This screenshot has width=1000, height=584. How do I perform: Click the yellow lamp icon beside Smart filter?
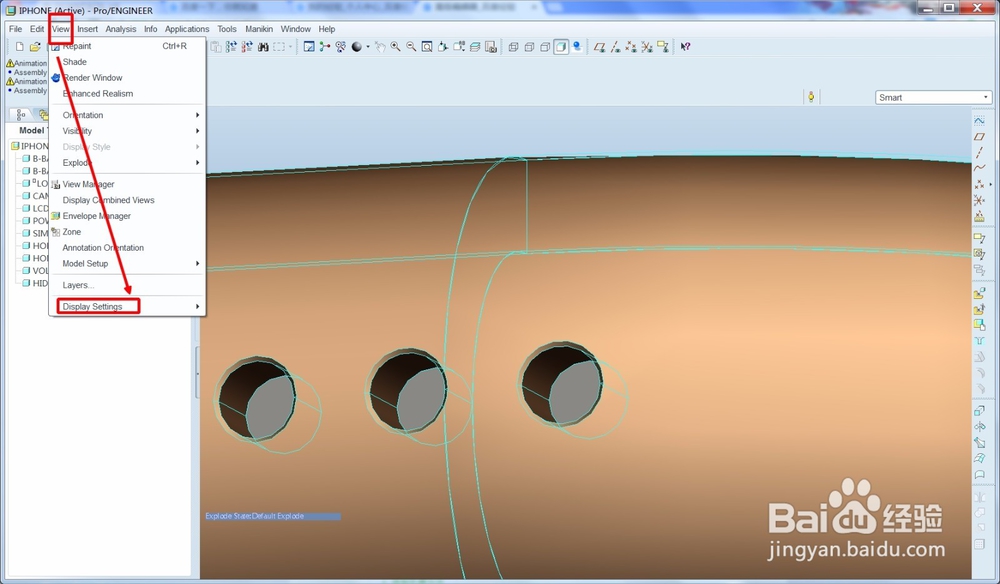[811, 97]
